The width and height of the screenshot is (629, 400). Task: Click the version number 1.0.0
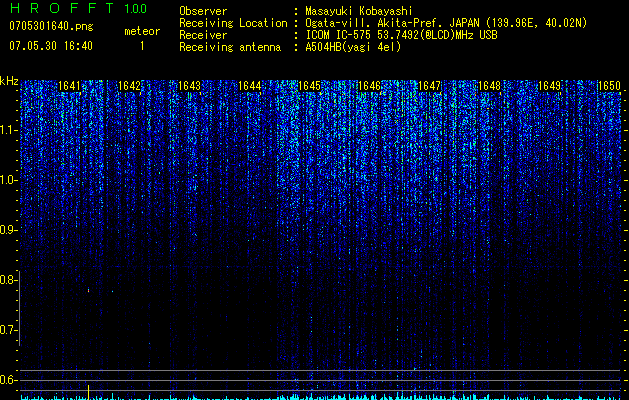coord(136,8)
